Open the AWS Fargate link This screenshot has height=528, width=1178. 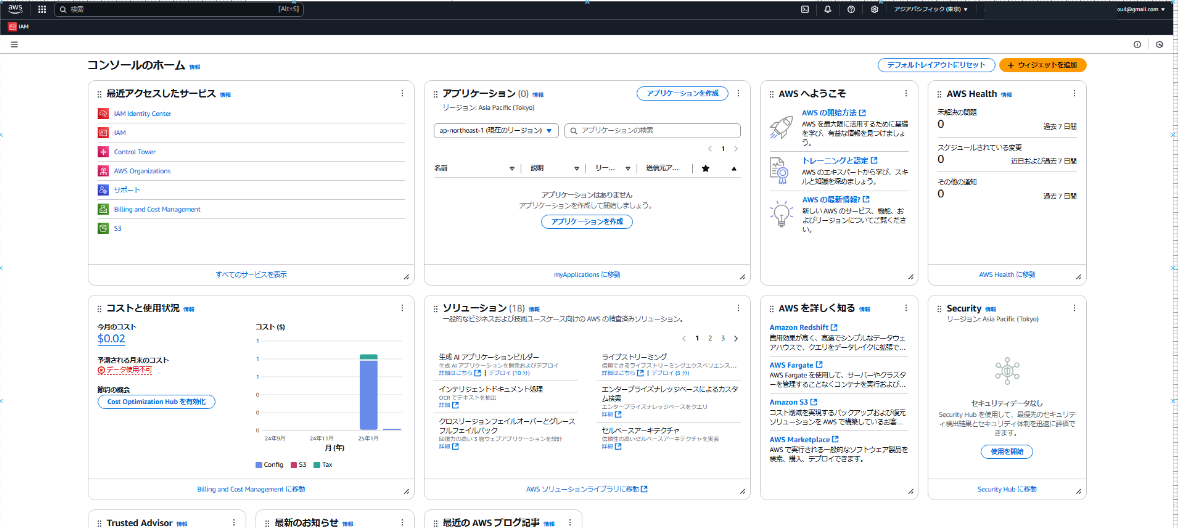click(796, 365)
